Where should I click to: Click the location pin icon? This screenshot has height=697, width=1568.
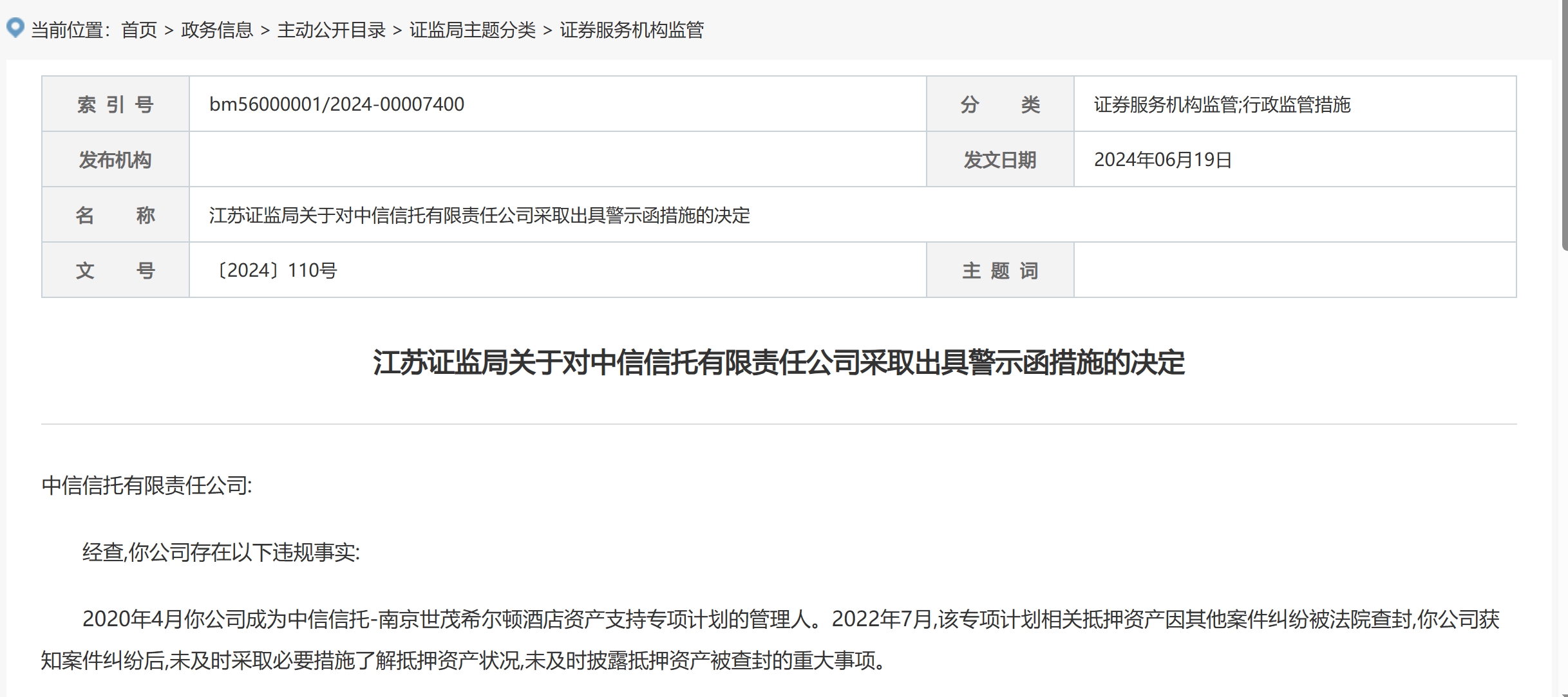[15, 28]
